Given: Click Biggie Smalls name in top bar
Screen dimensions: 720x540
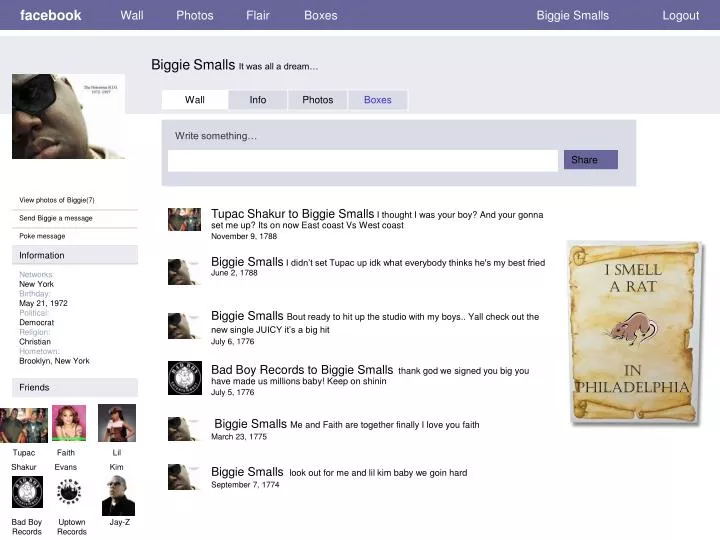Looking at the screenshot, I should pos(573,15).
